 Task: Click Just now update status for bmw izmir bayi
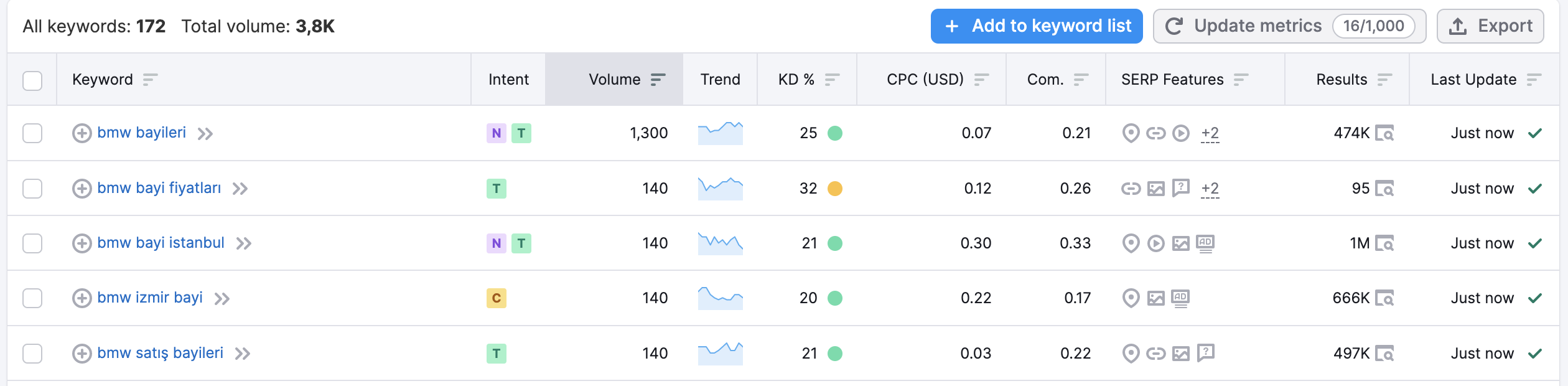click(x=1482, y=298)
